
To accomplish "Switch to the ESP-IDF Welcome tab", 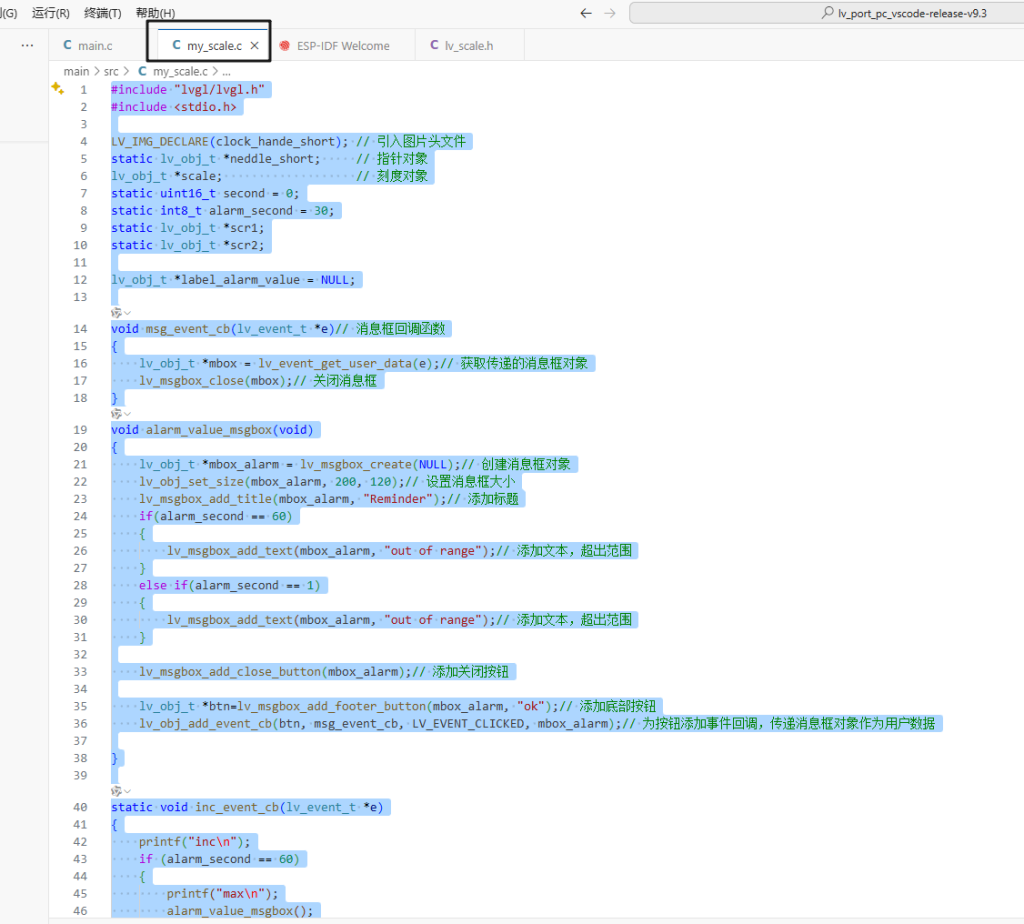I will point(334,46).
